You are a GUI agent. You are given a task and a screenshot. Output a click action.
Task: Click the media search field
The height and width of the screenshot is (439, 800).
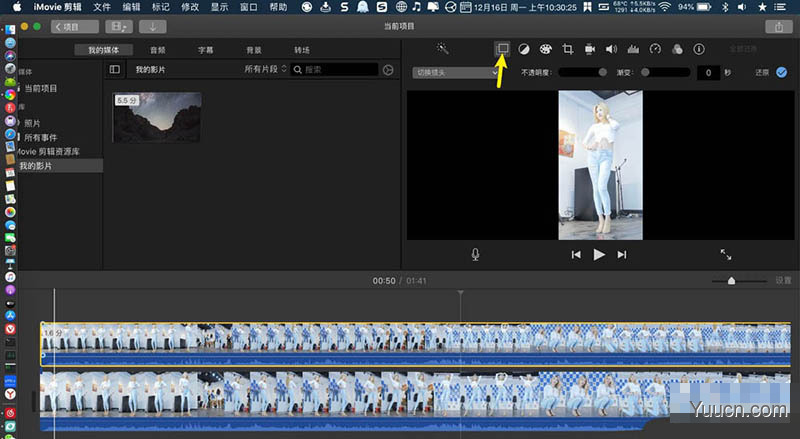click(334, 70)
